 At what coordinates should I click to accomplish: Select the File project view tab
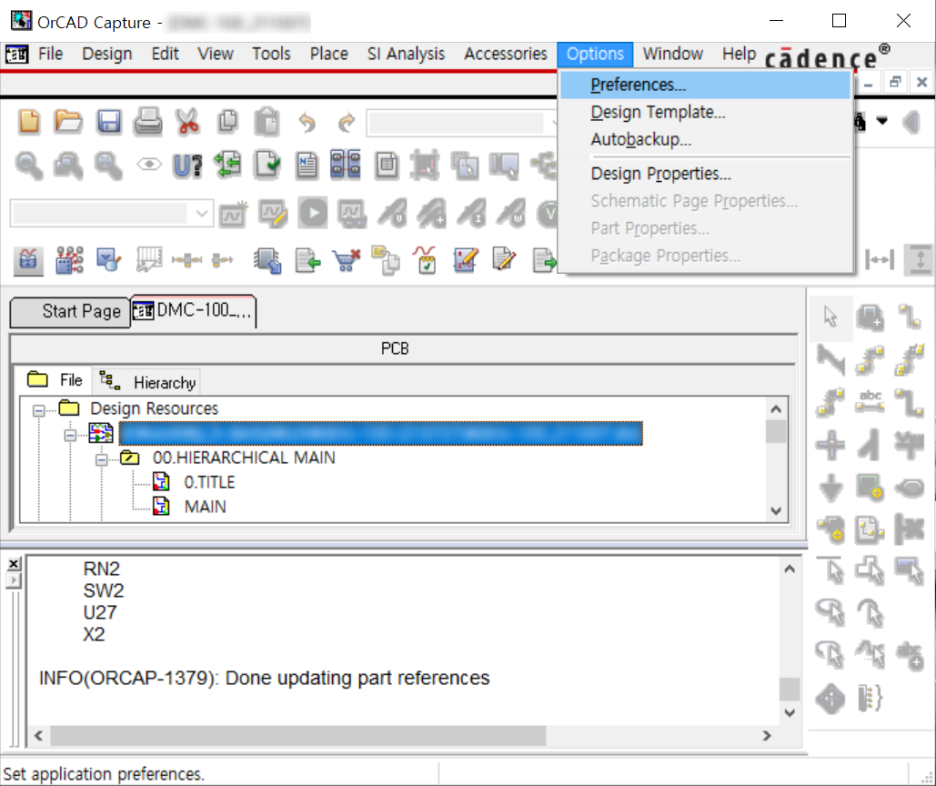(x=55, y=380)
